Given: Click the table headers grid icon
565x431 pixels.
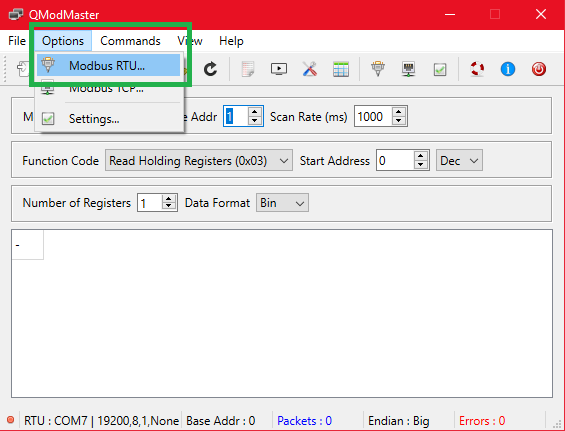Looking at the screenshot, I should 341,69.
